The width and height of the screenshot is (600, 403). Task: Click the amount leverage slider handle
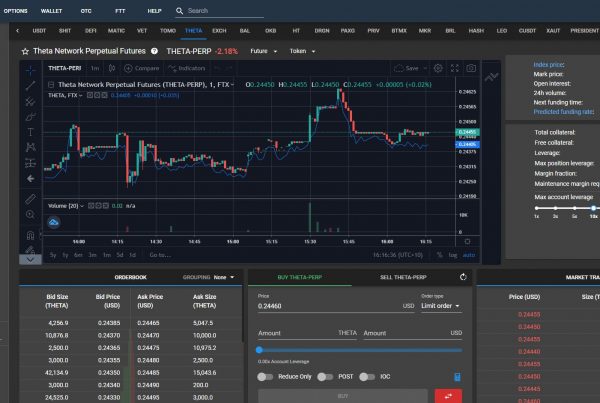click(259, 349)
